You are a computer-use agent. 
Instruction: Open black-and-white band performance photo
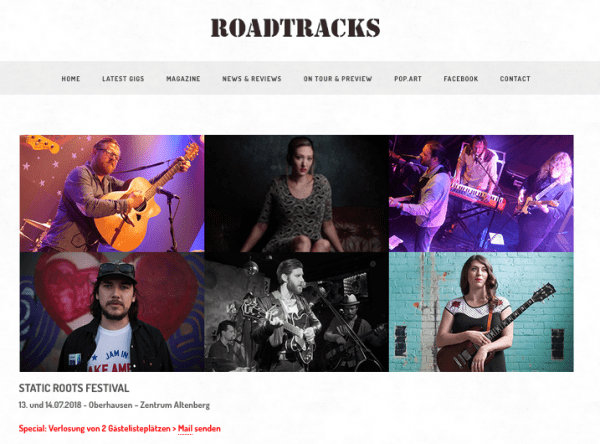pos(297,312)
